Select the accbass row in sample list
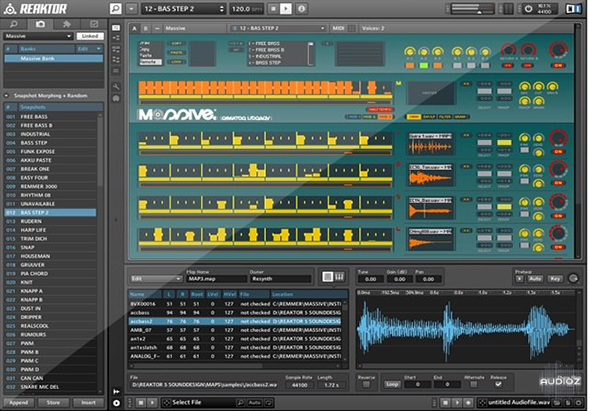The height and width of the screenshot is (411, 590). click(x=236, y=312)
